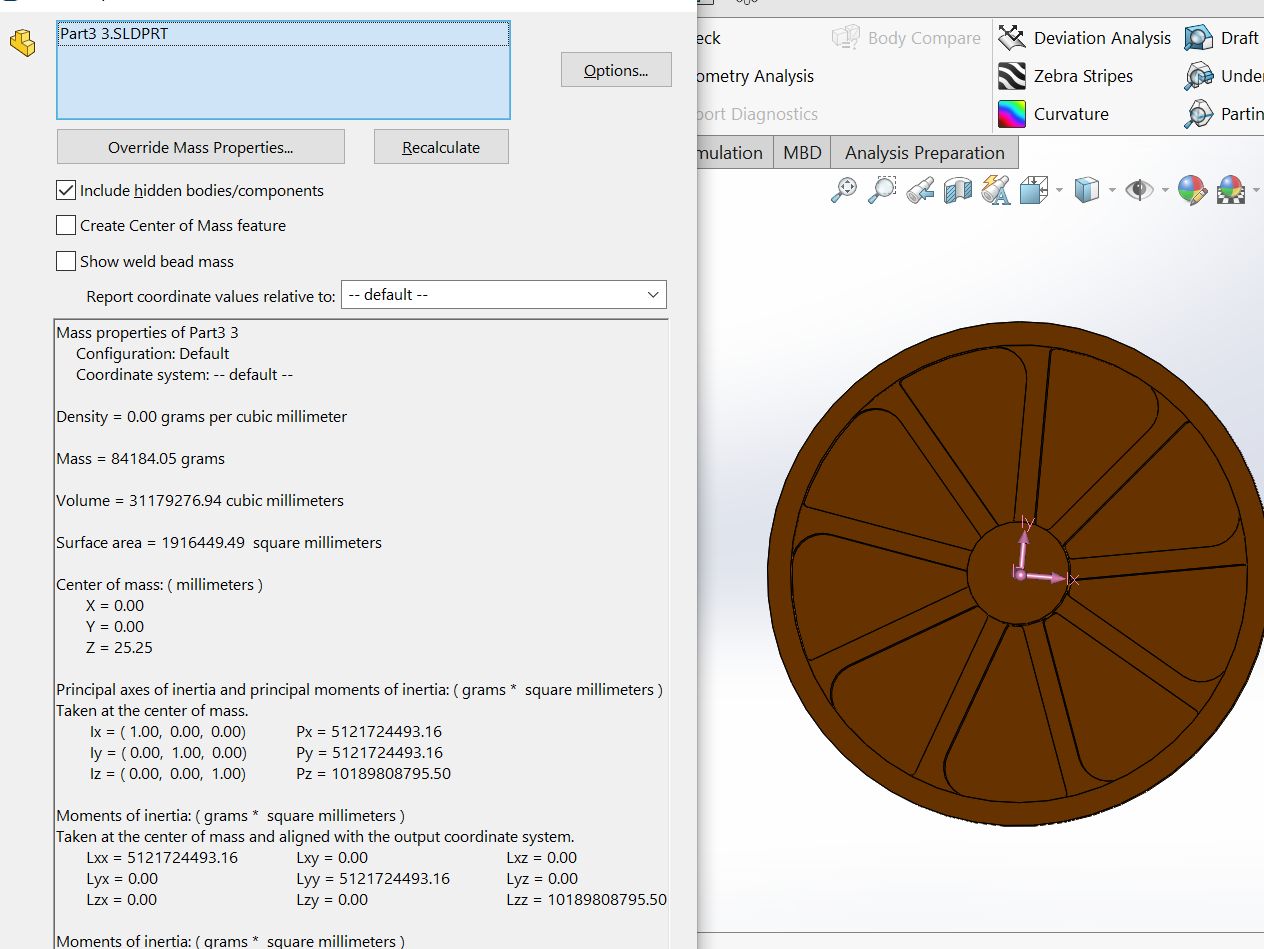Viewport: 1264px width, 949px height.
Task: Click the 'Lxx = 5121724493.16' value
Action: (162, 857)
